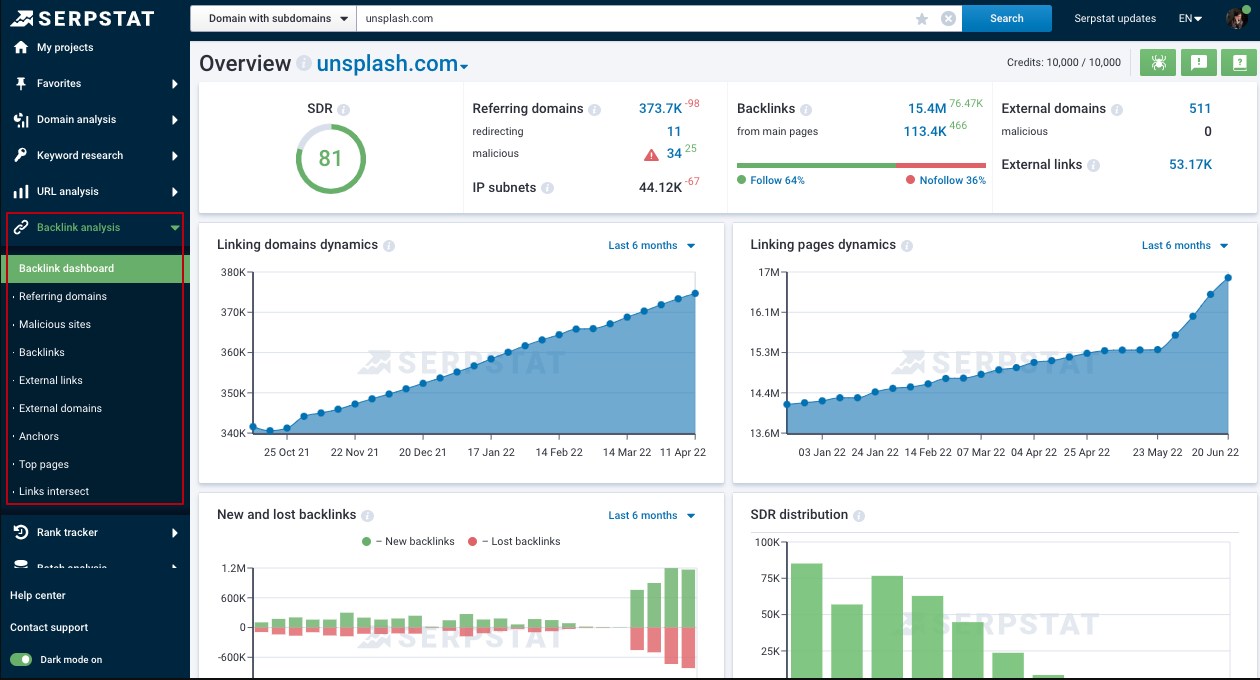Screen dimensions: 1260x680
Task: Open the Help center link
Action: pyautogui.click(x=38, y=596)
